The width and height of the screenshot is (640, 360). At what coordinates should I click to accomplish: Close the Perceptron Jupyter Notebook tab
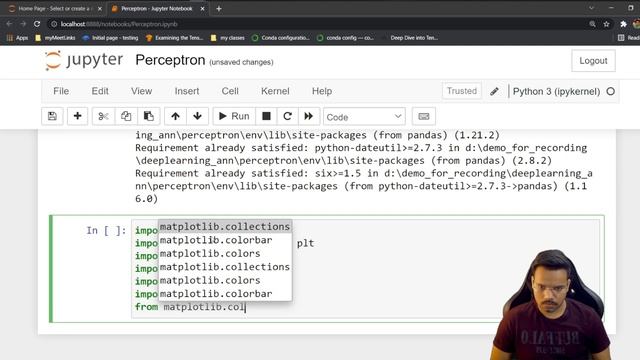202,8
